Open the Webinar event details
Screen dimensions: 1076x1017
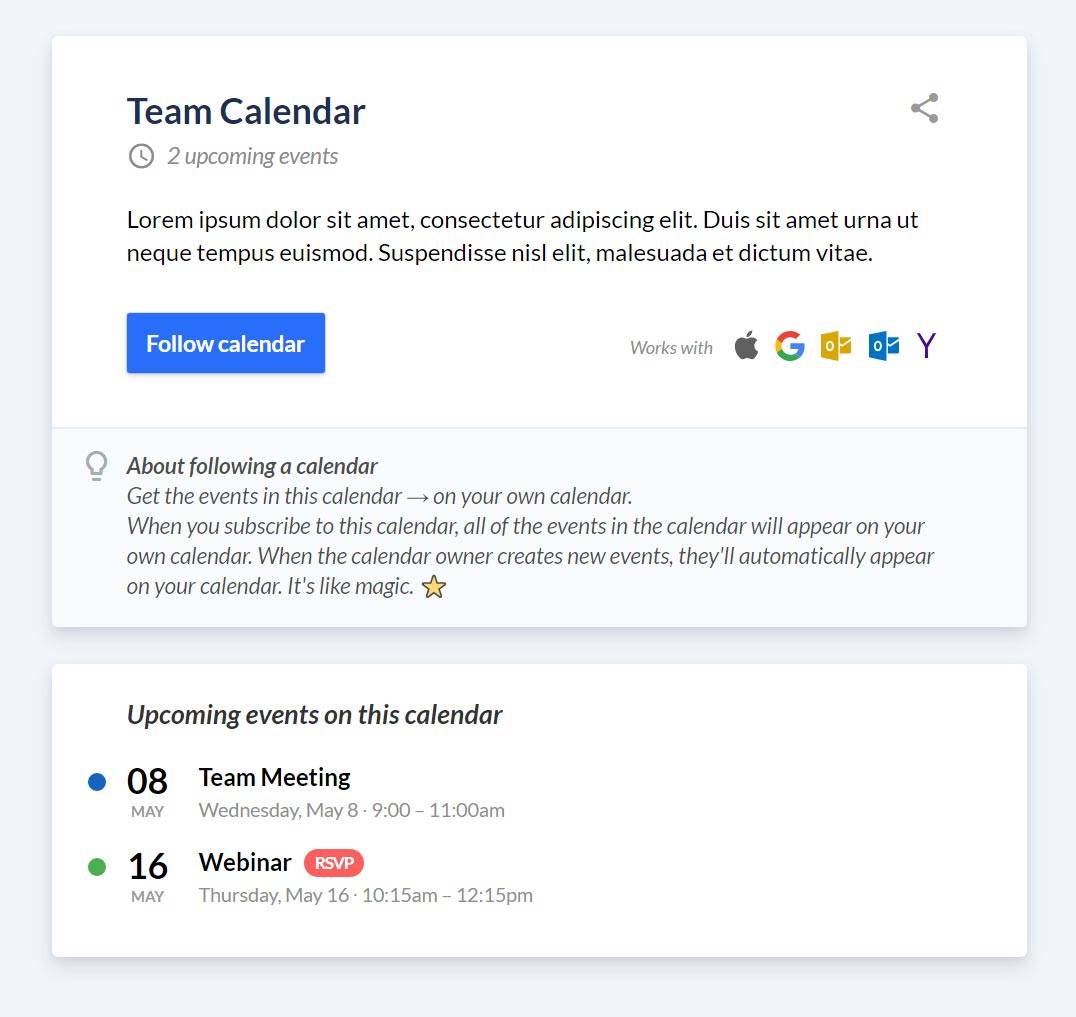(x=244, y=862)
